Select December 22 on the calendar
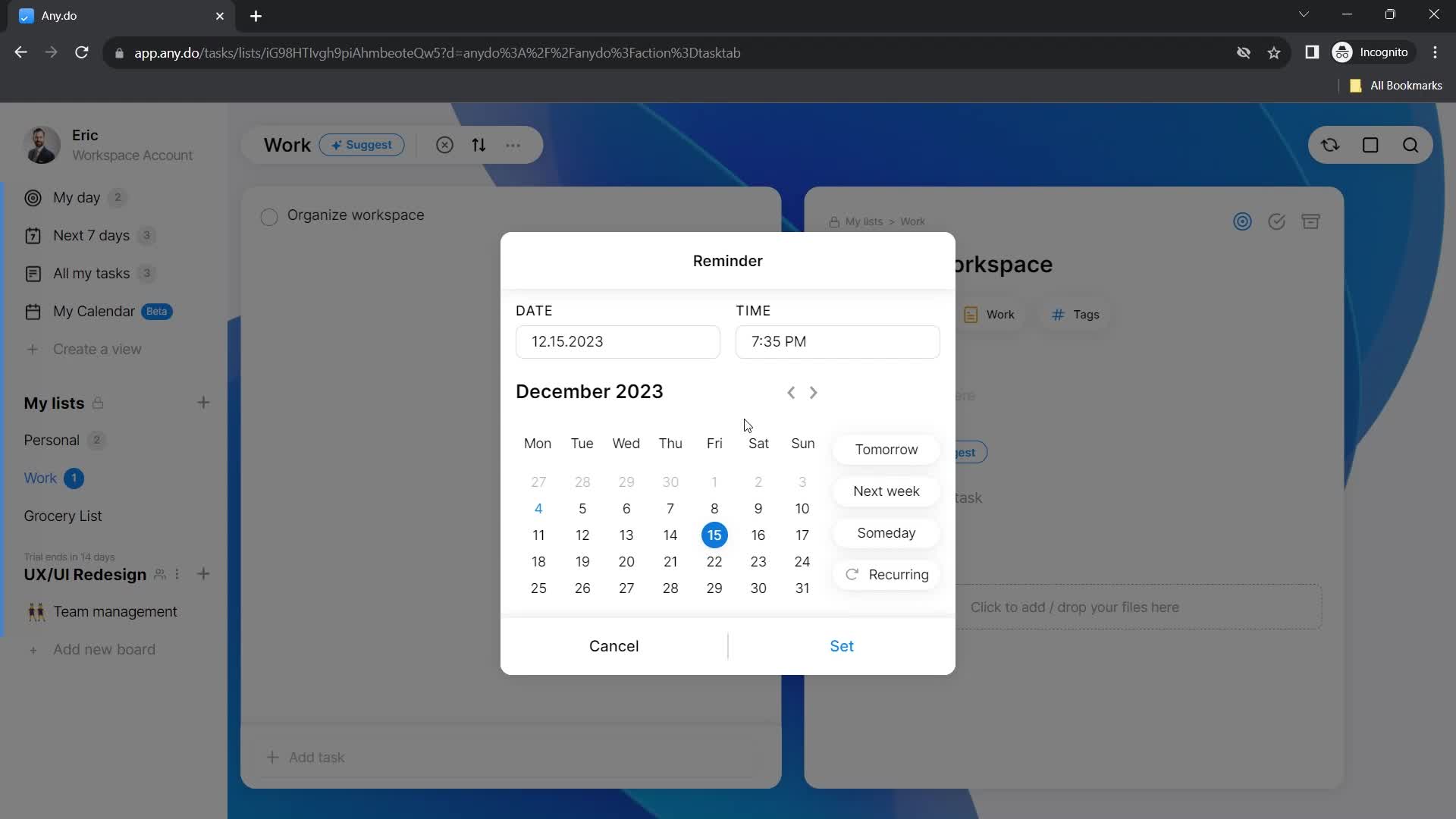This screenshot has width=1456, height=819. (714, 561)
